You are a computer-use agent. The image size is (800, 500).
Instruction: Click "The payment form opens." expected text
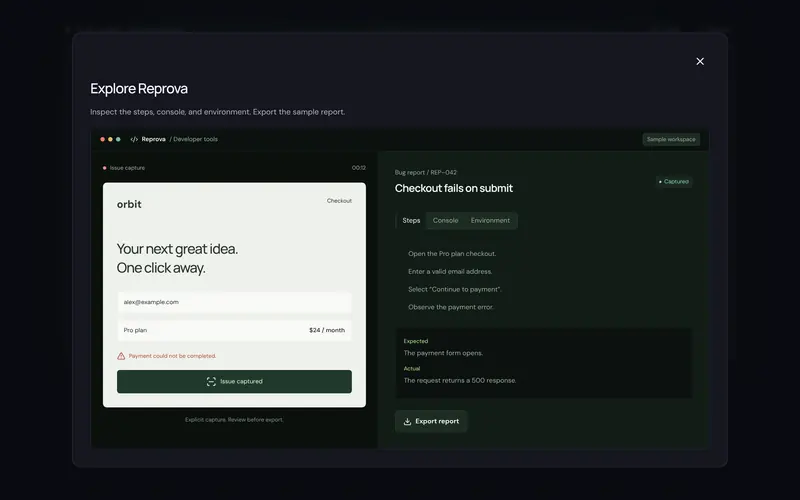[443, 353]
